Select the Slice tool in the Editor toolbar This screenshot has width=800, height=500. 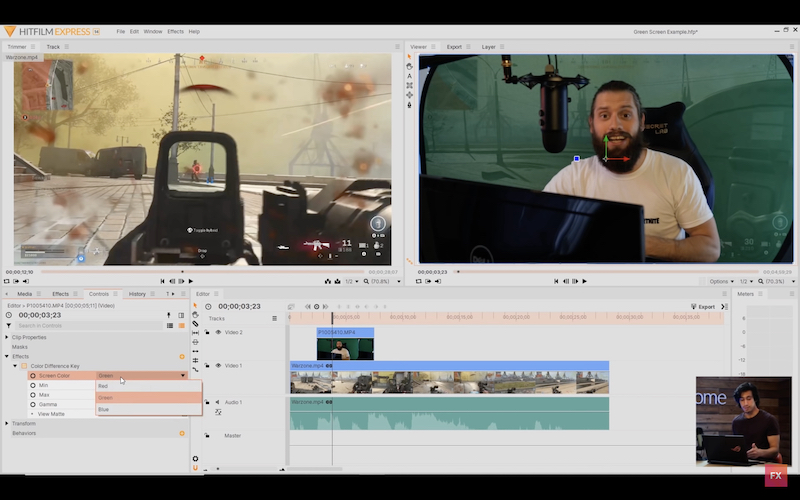(195, 324)
